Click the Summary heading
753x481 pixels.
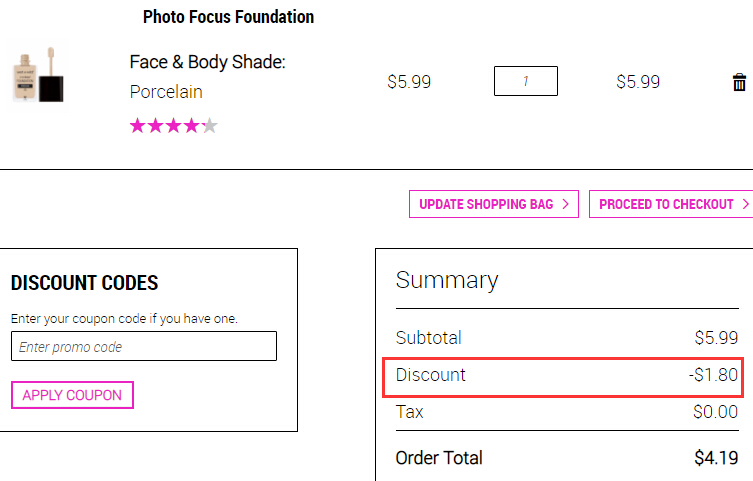(x=447, y=280)
